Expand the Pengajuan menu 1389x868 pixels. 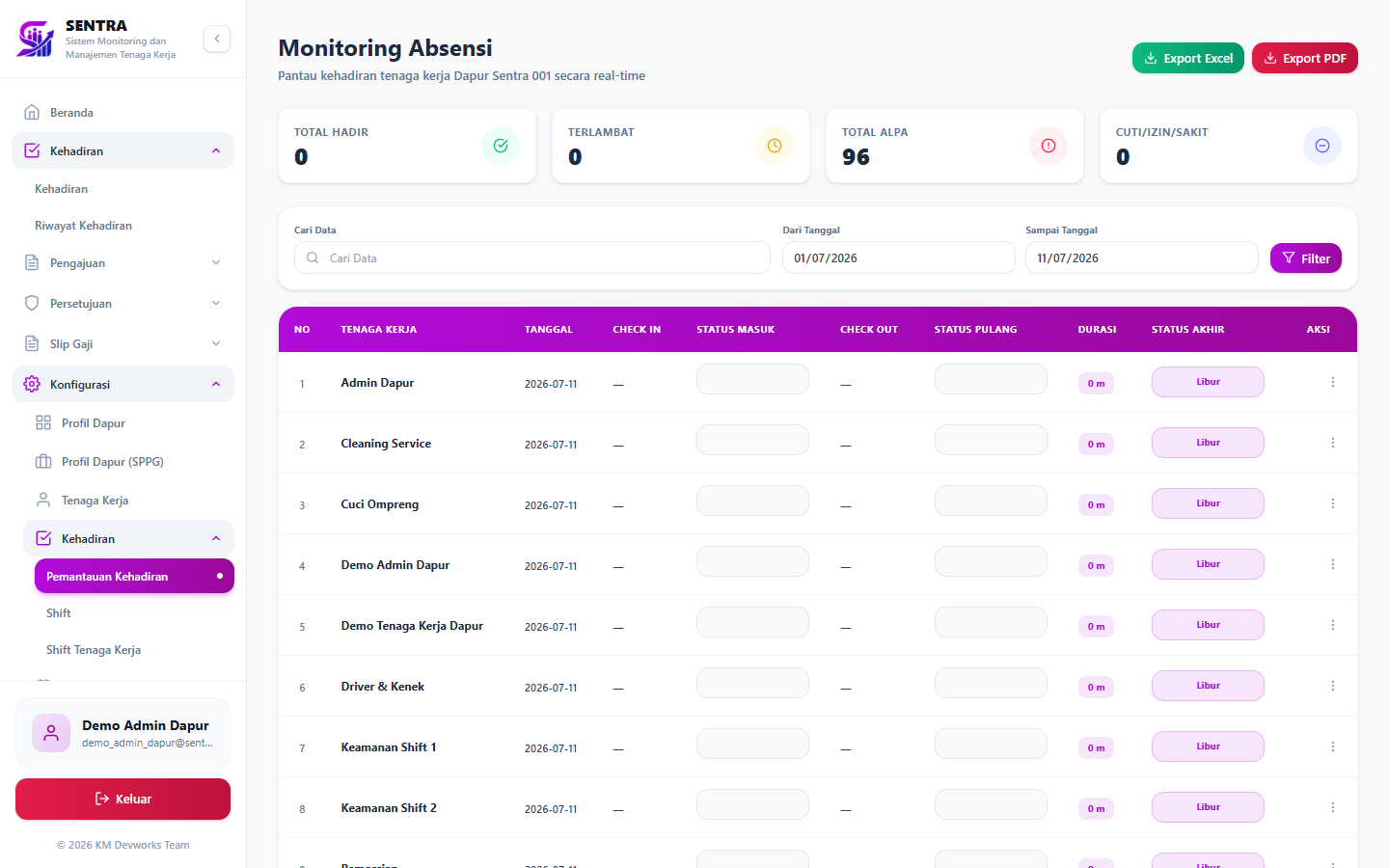[x=123, y=263]
